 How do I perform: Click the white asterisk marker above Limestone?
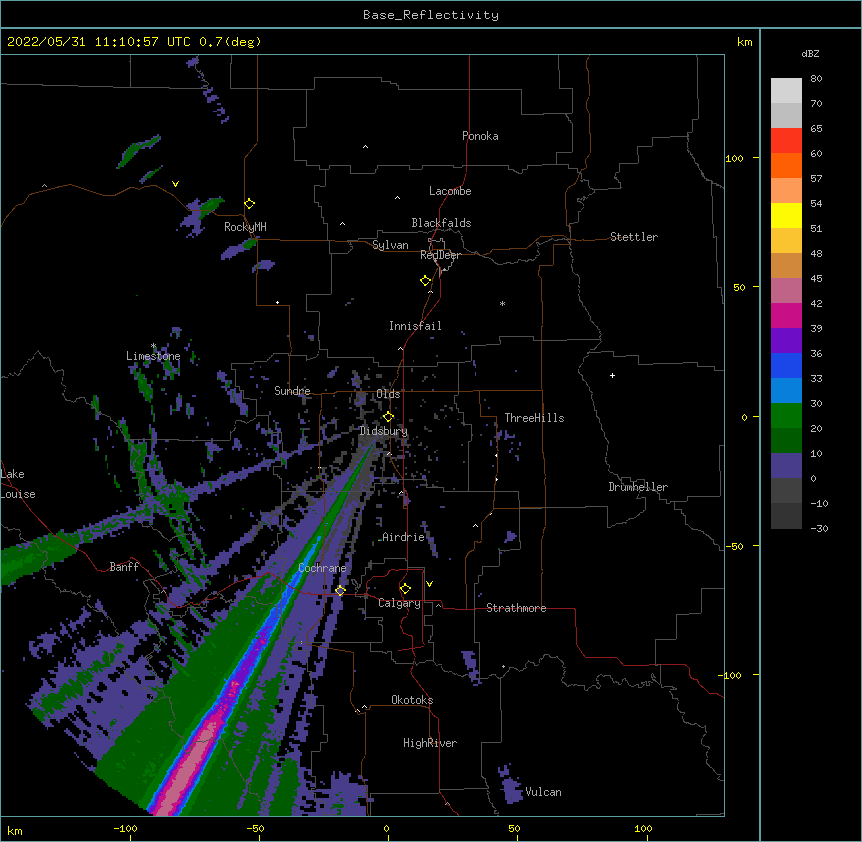click(153, 346)
